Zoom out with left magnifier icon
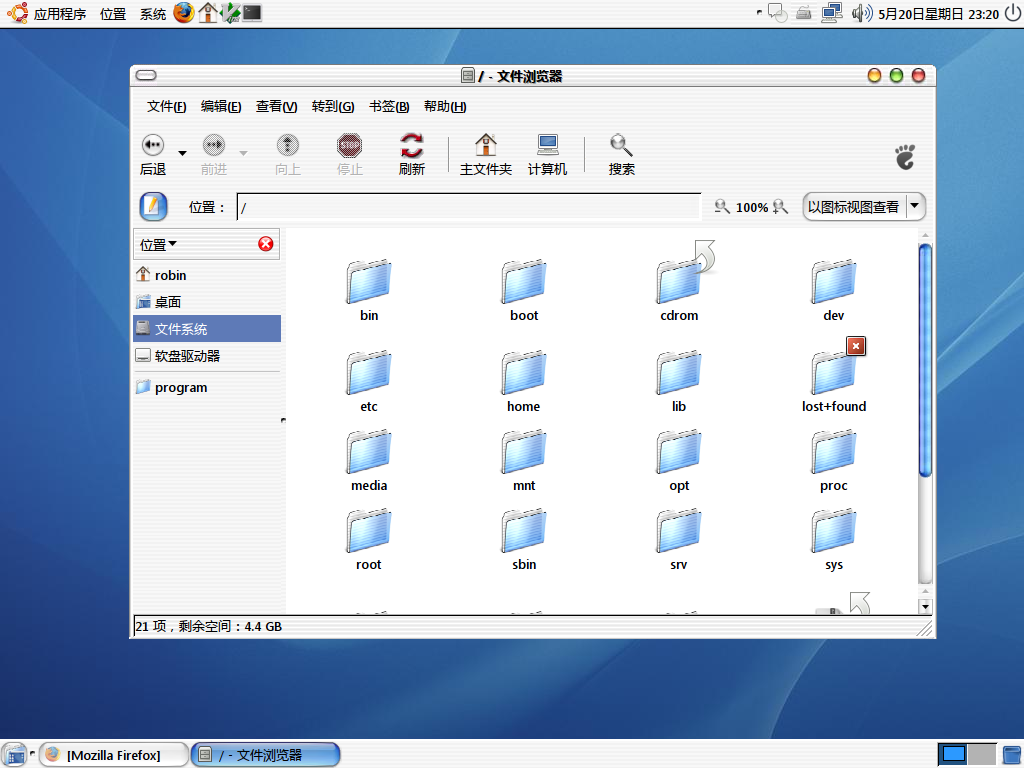 click(x=722, y=207)
